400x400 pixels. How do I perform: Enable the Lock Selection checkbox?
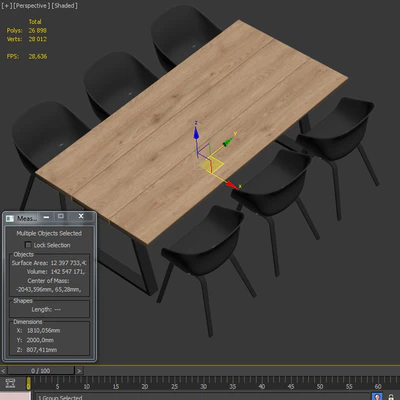28,245
